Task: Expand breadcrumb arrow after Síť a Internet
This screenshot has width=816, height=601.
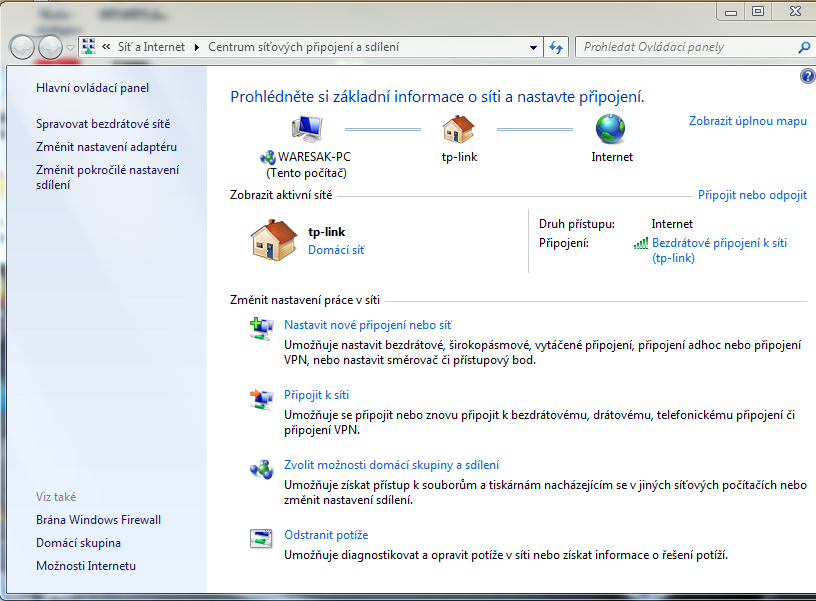Action: pyautogui.click(x=197, y=47)
